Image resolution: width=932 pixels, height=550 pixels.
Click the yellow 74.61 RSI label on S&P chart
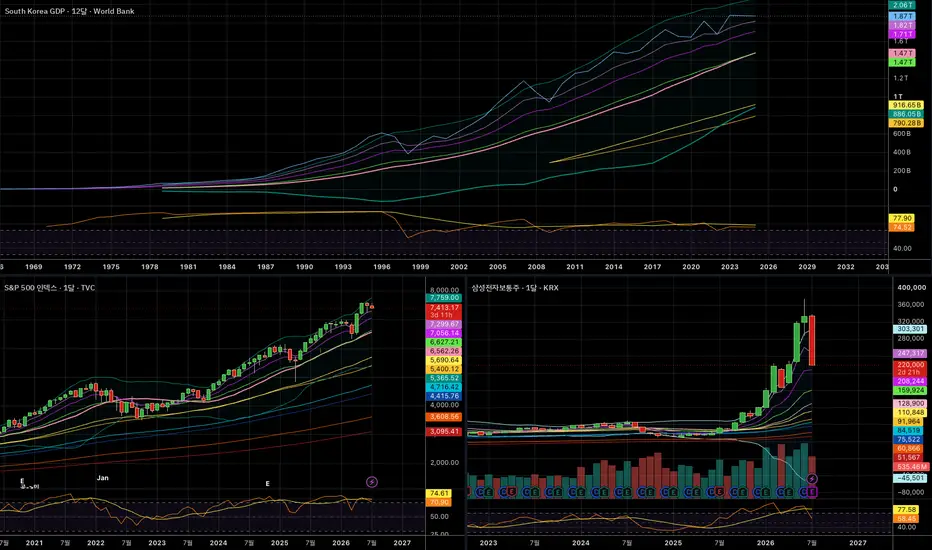click(439, 494)
